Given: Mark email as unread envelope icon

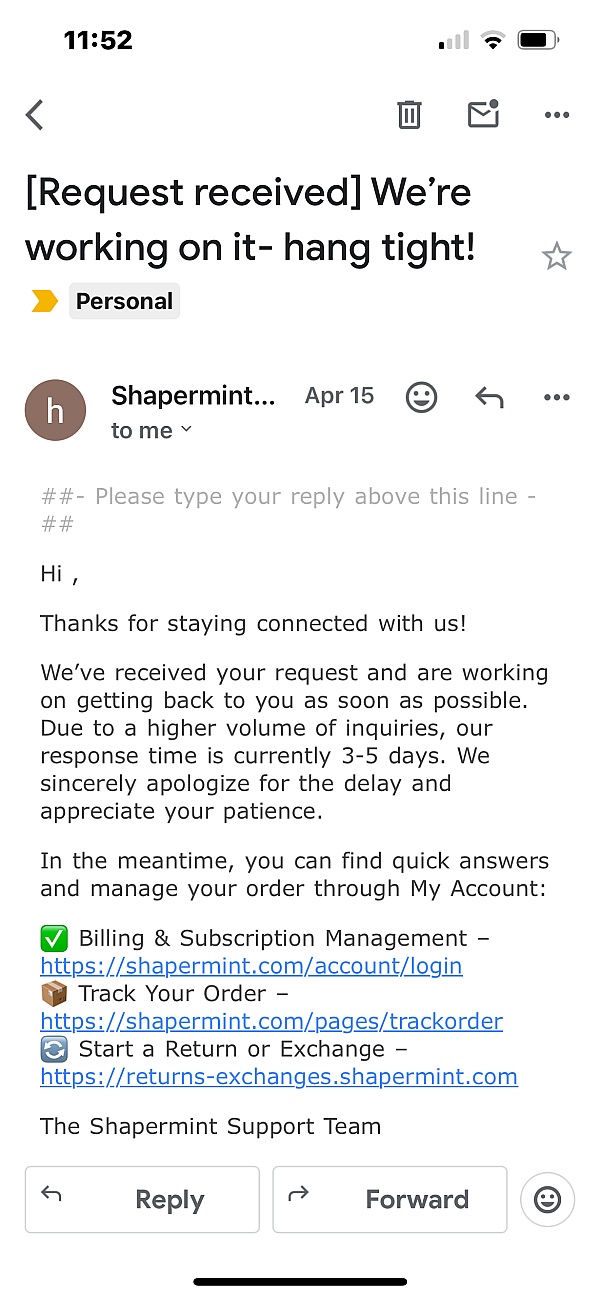Looking at the screenshot, I should (x=483, y=114).
